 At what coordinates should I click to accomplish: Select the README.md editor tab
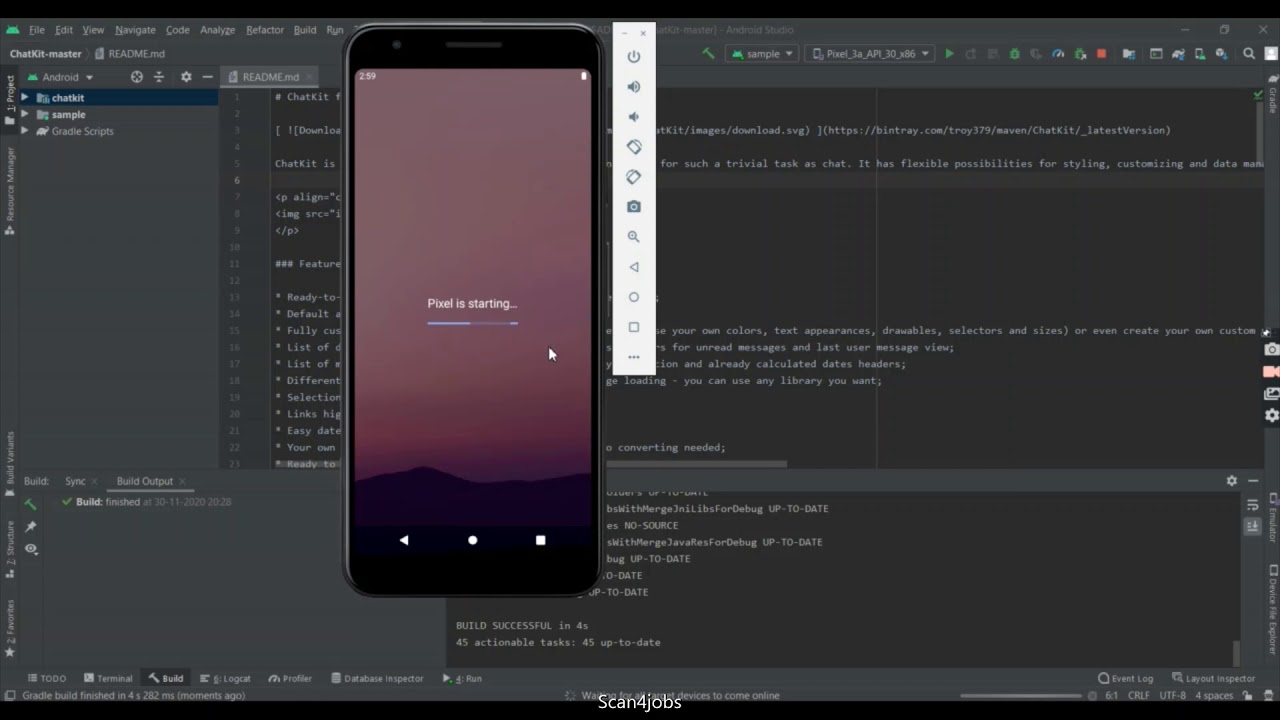270,77
